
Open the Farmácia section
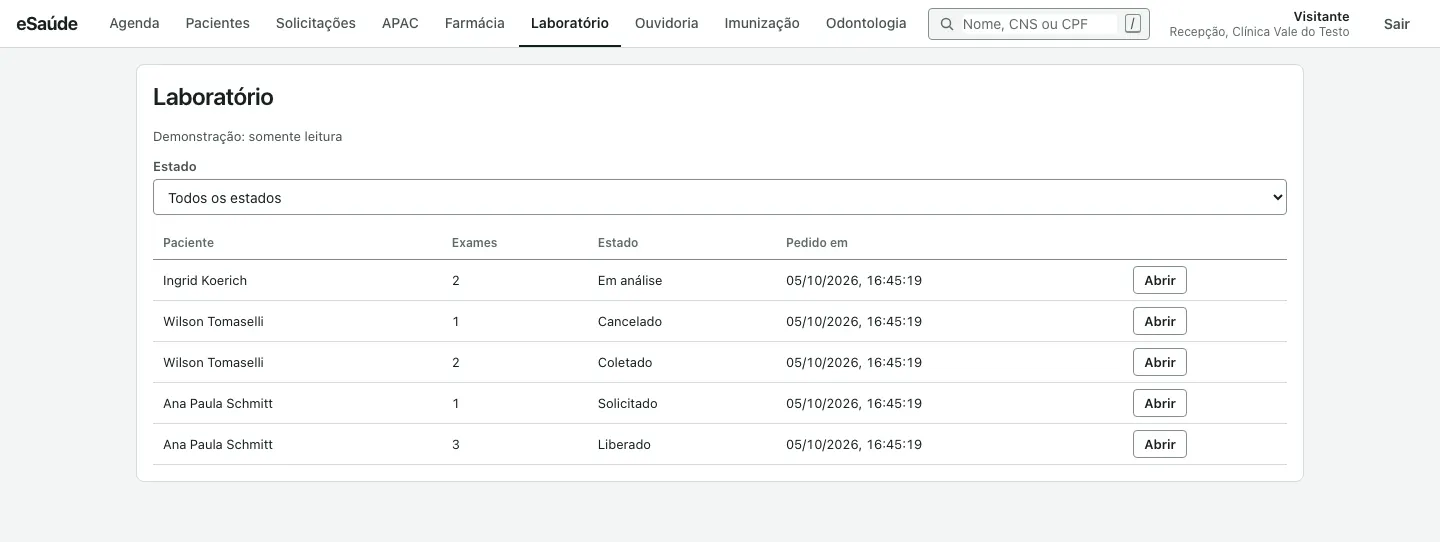[x=475, y=23]
